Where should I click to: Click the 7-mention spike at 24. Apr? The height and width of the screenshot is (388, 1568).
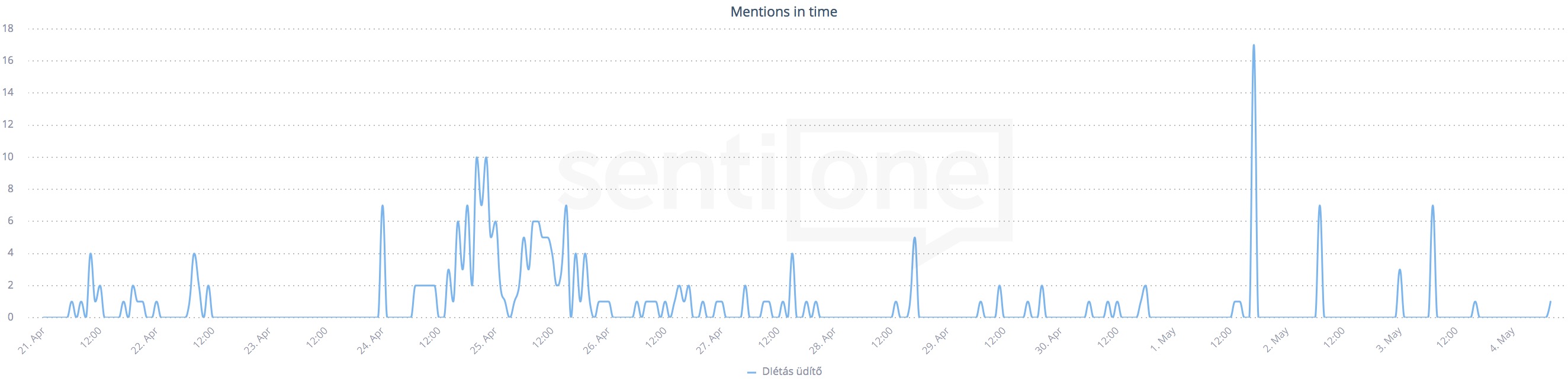(x=383, y=206)
